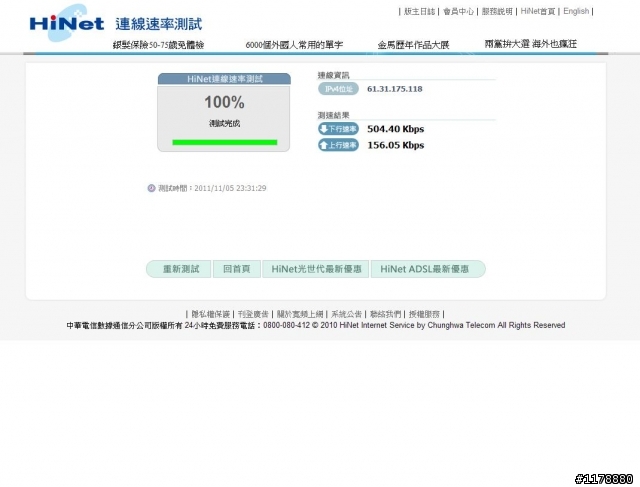640x487 pixels.
Task: Click 回首頁 button
Action: pos(237,269)
